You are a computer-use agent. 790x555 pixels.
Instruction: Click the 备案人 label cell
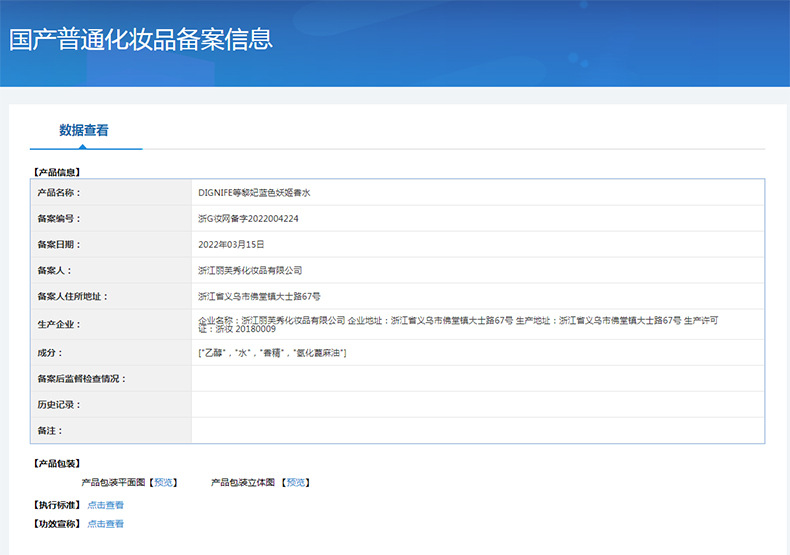click(x=111, y=270)
